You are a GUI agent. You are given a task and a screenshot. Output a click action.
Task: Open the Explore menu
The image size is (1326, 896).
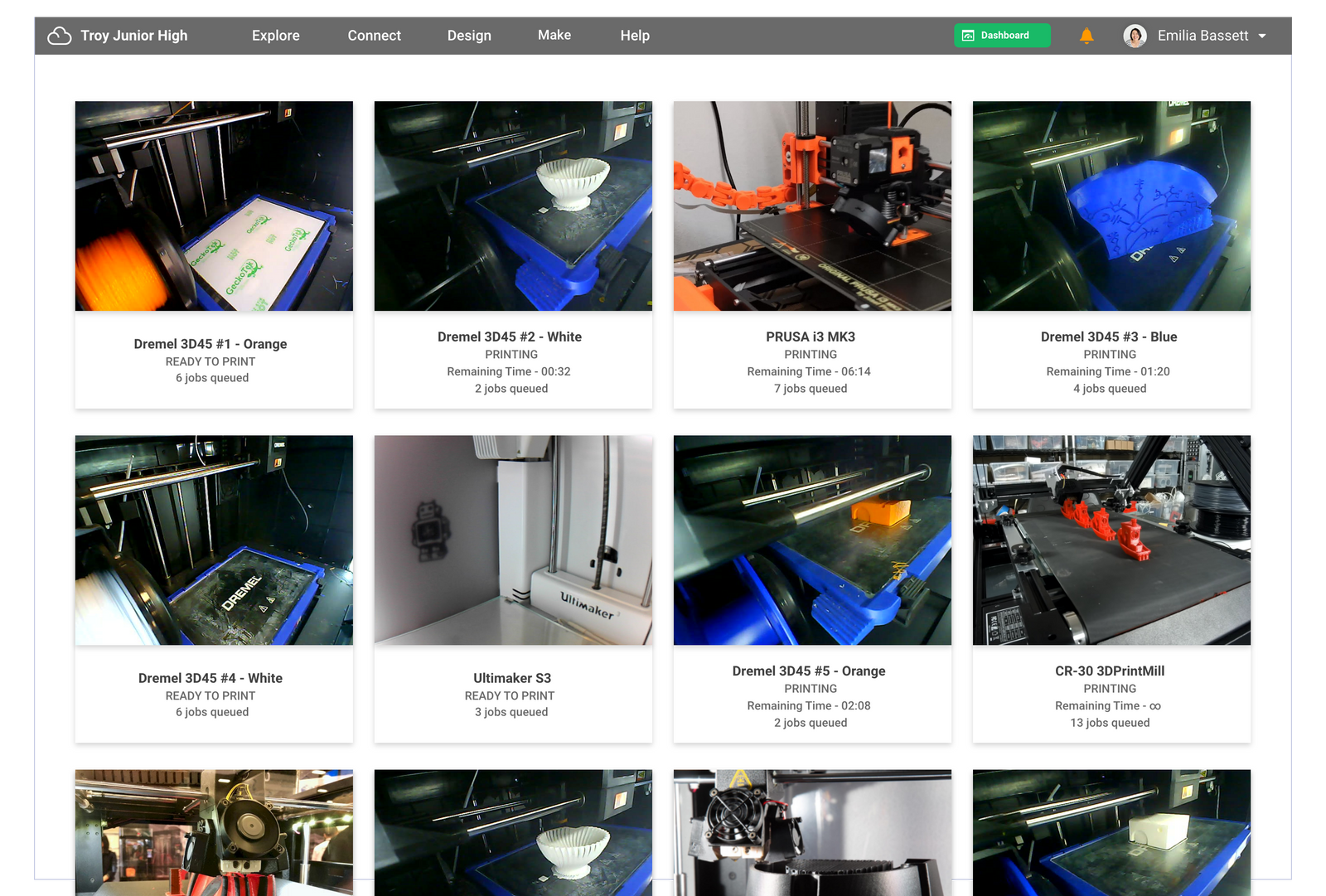pyautogui.click(x=276, y=36)
